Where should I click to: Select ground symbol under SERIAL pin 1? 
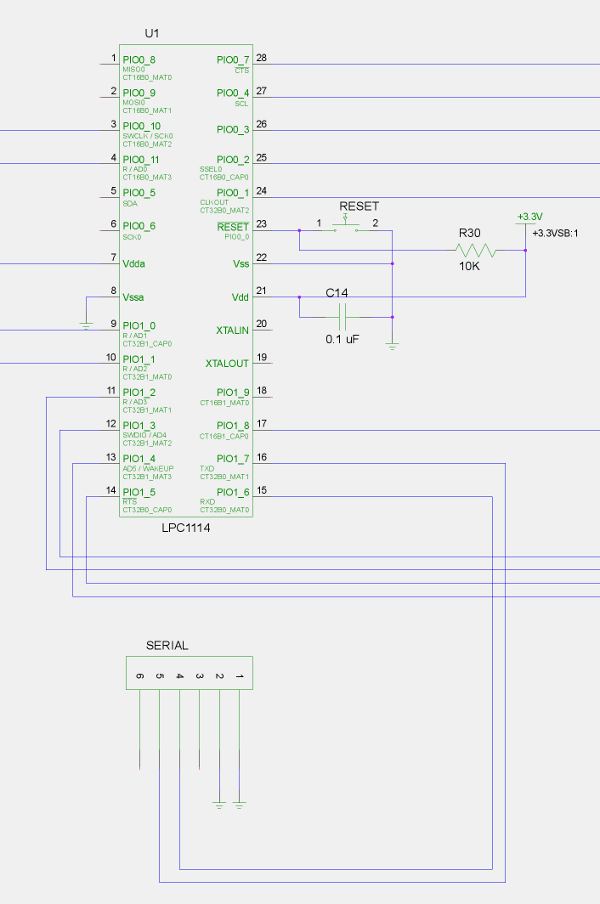tap(239, 805)
